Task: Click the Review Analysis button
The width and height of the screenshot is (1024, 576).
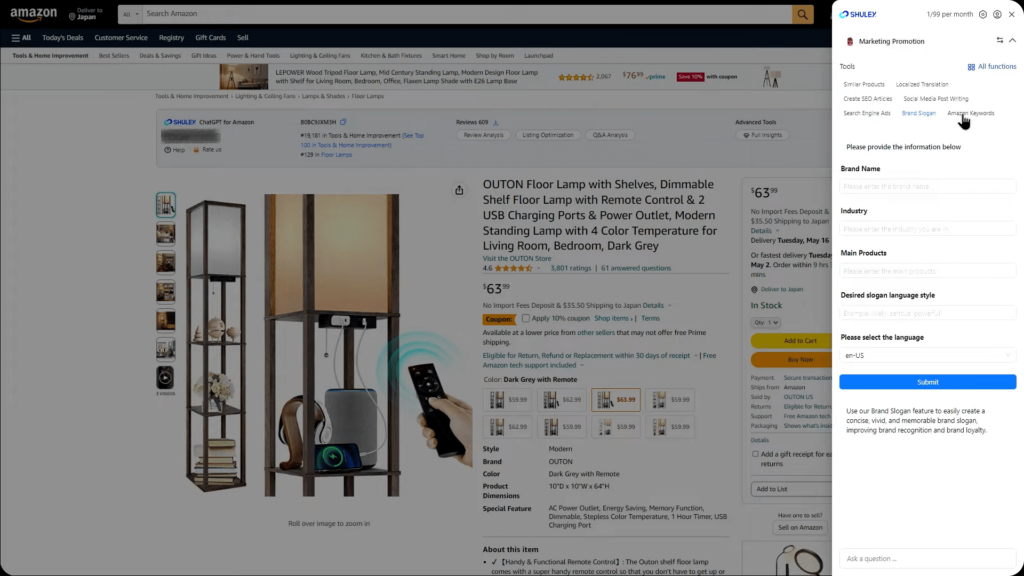Action: coord(483,135)
